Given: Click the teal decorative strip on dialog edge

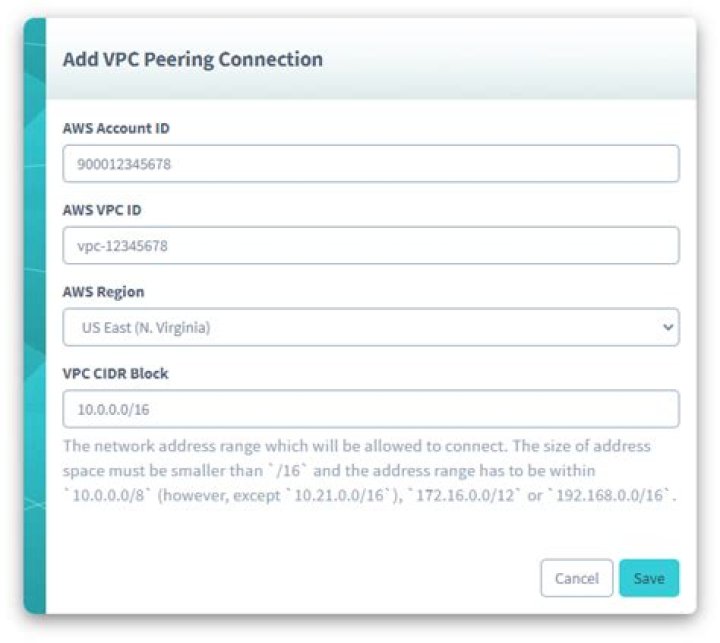Looking at the screenshot, I should [34, 320].
